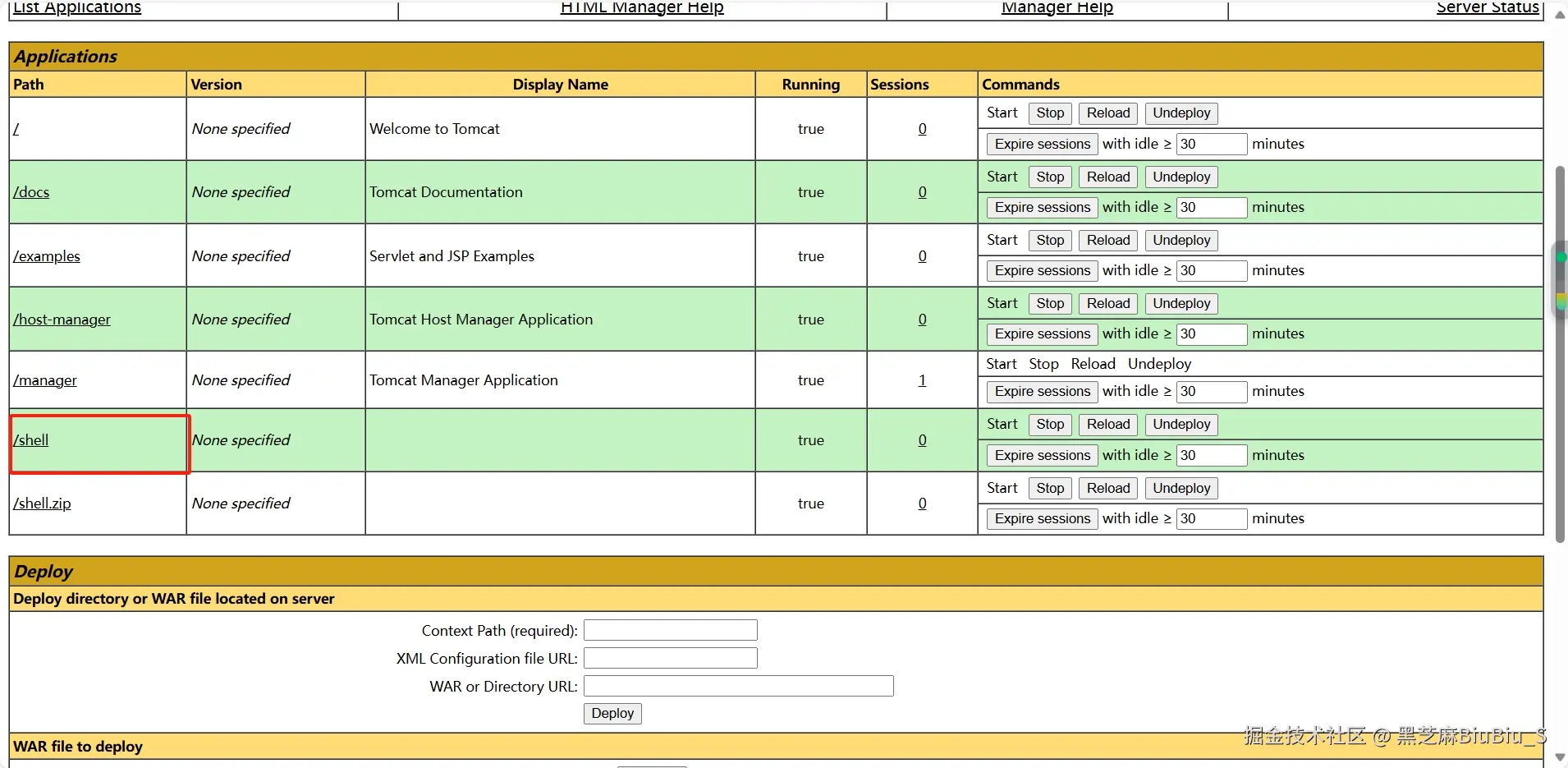Viewport: 1568px width, 768px height.
Task: Click the scrollbar up arrow
Action: [x=1560, y=15]
